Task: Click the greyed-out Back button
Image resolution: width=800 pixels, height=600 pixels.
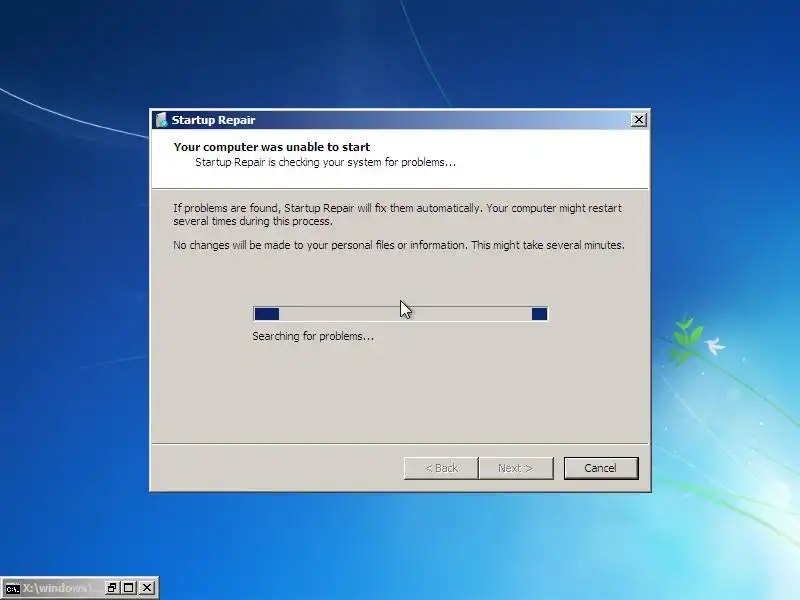Action: [441, 468]
